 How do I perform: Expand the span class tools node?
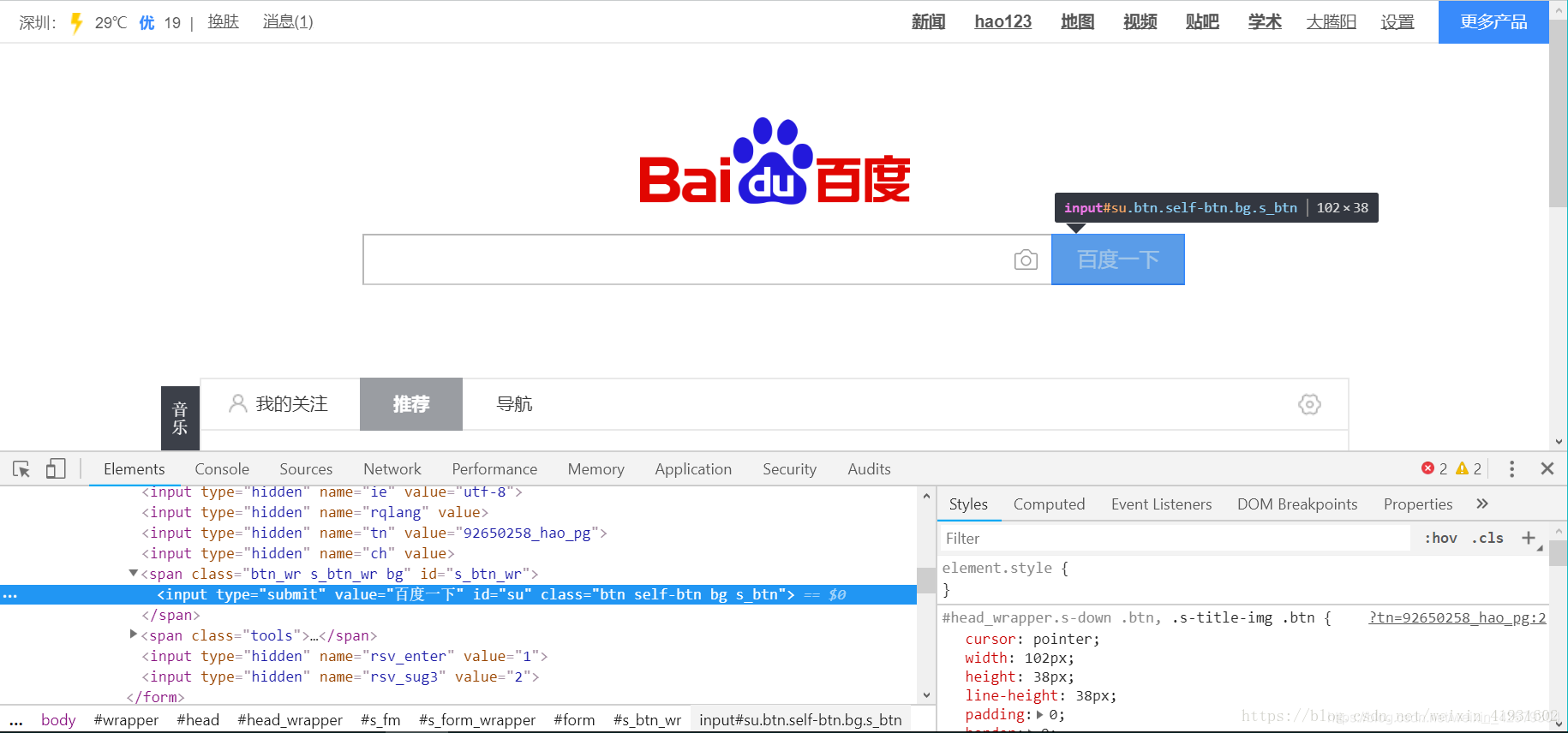tap(134, 635)
